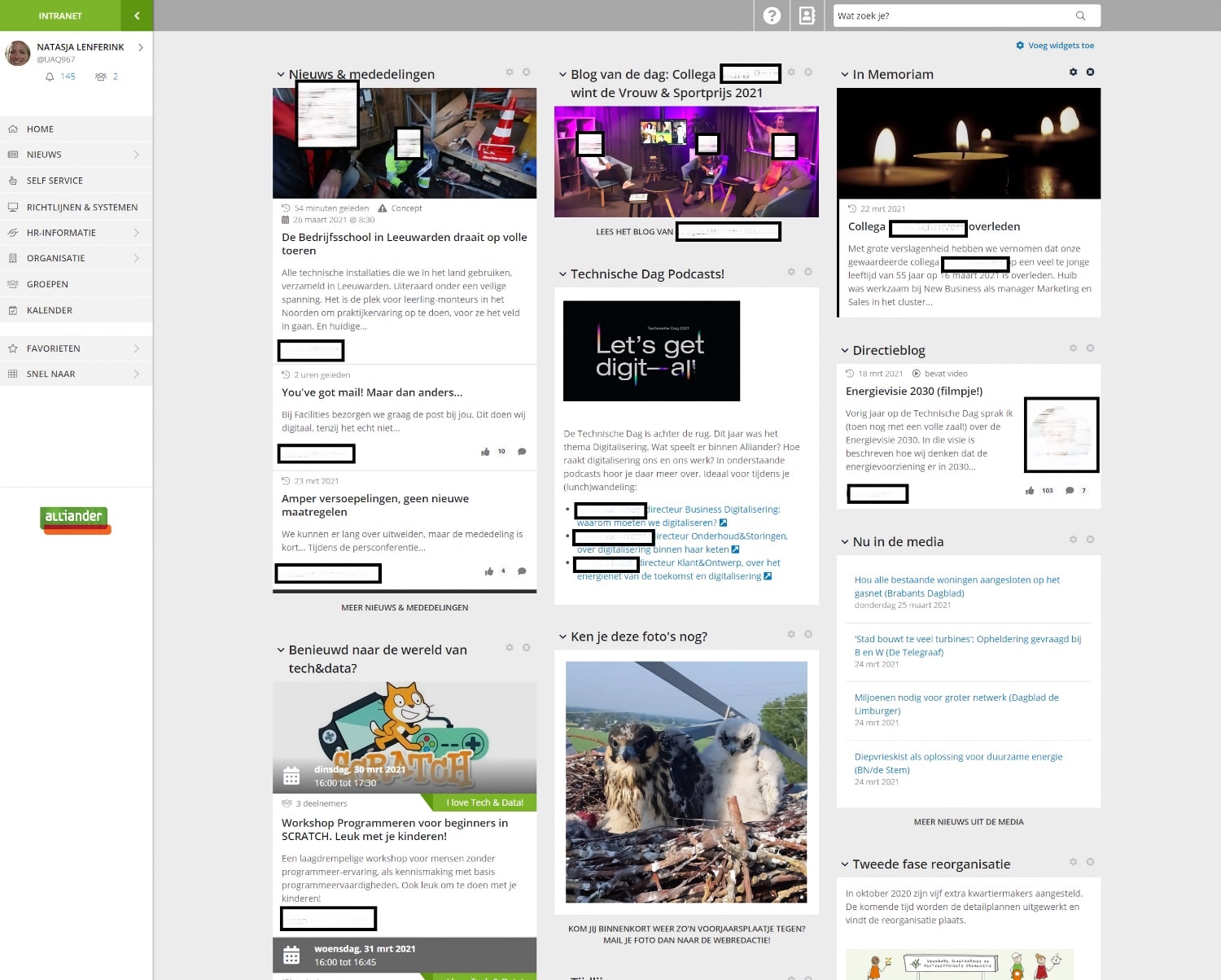Open Bedrijfsschool in Leeuwarden article headline
Screen dimensions: 1221x980
[405, 244]
